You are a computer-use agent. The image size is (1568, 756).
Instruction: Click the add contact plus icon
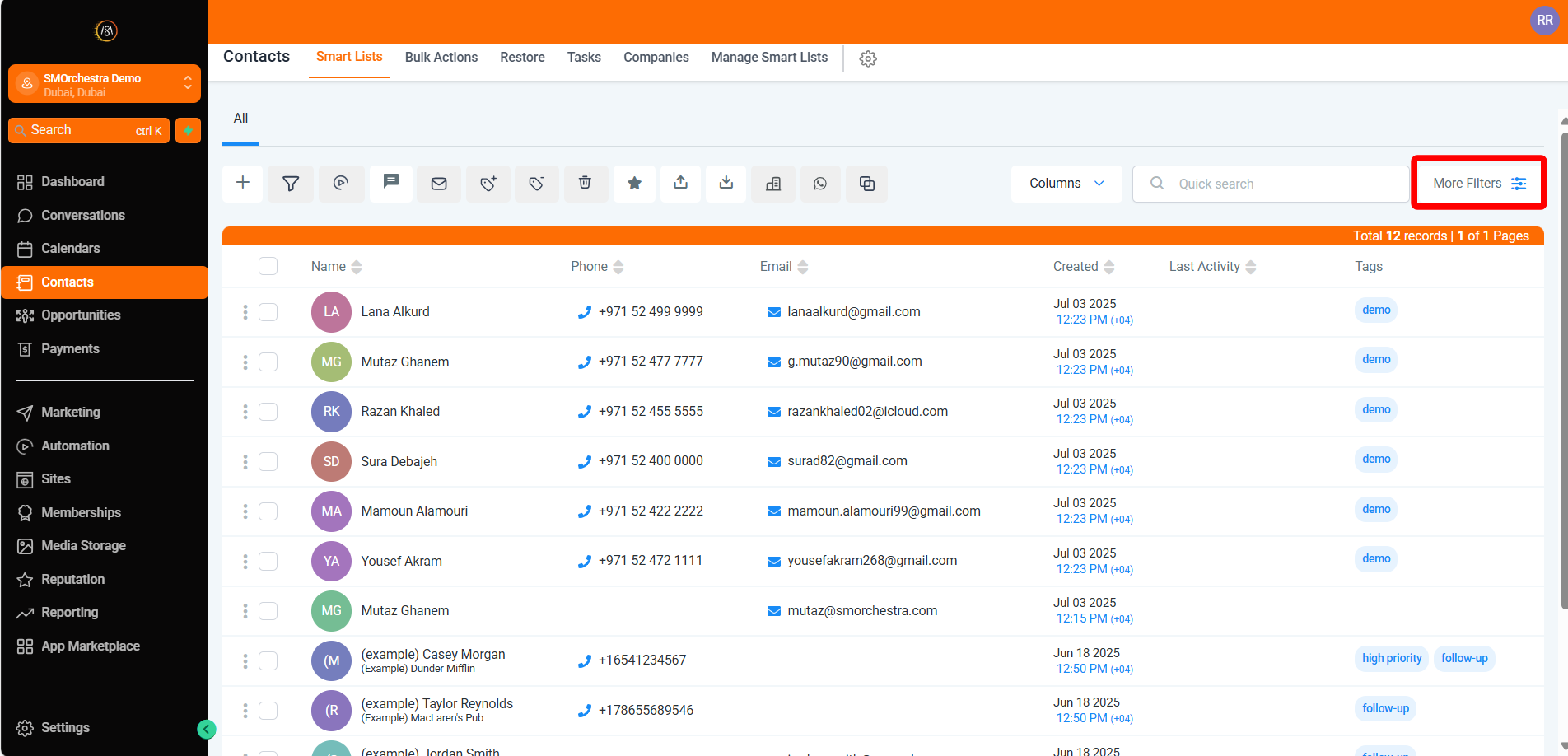pos(243,183)
